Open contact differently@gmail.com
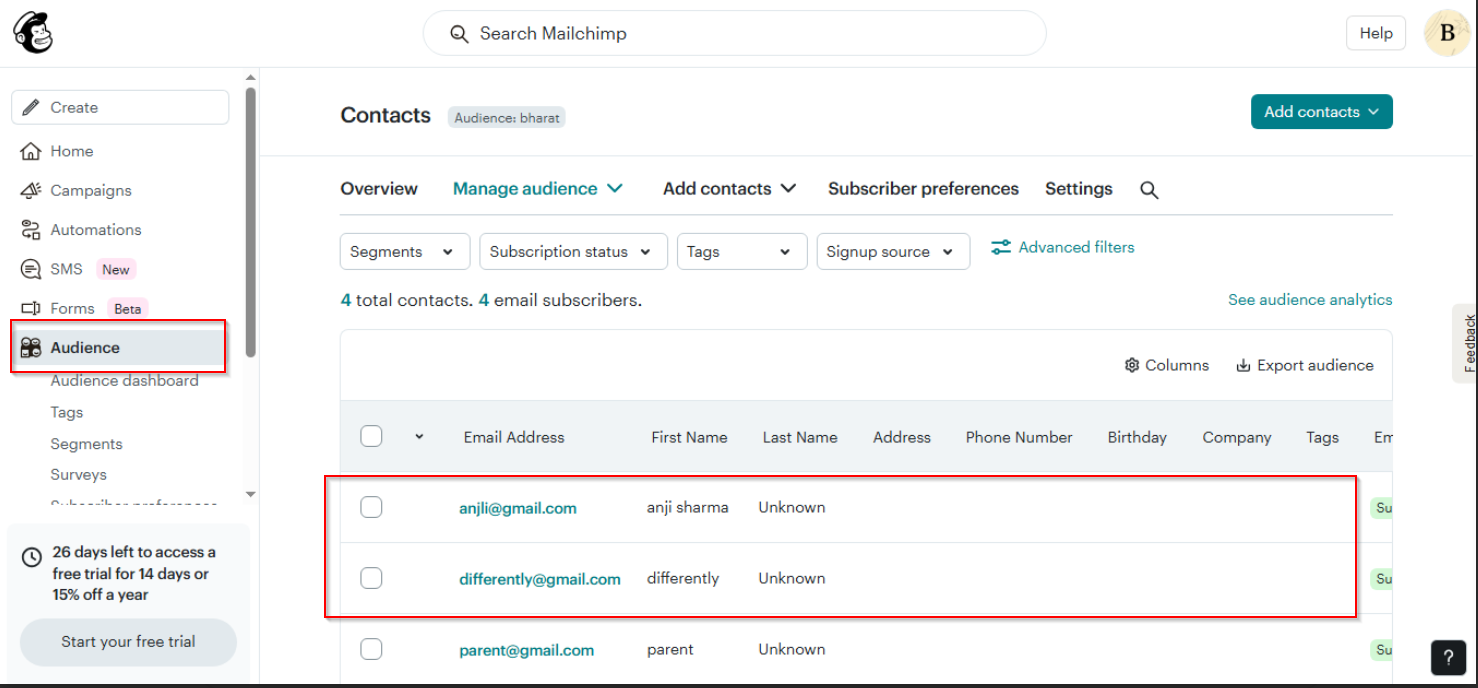The height and width of the screenshot is (688, 1478). 540,579
